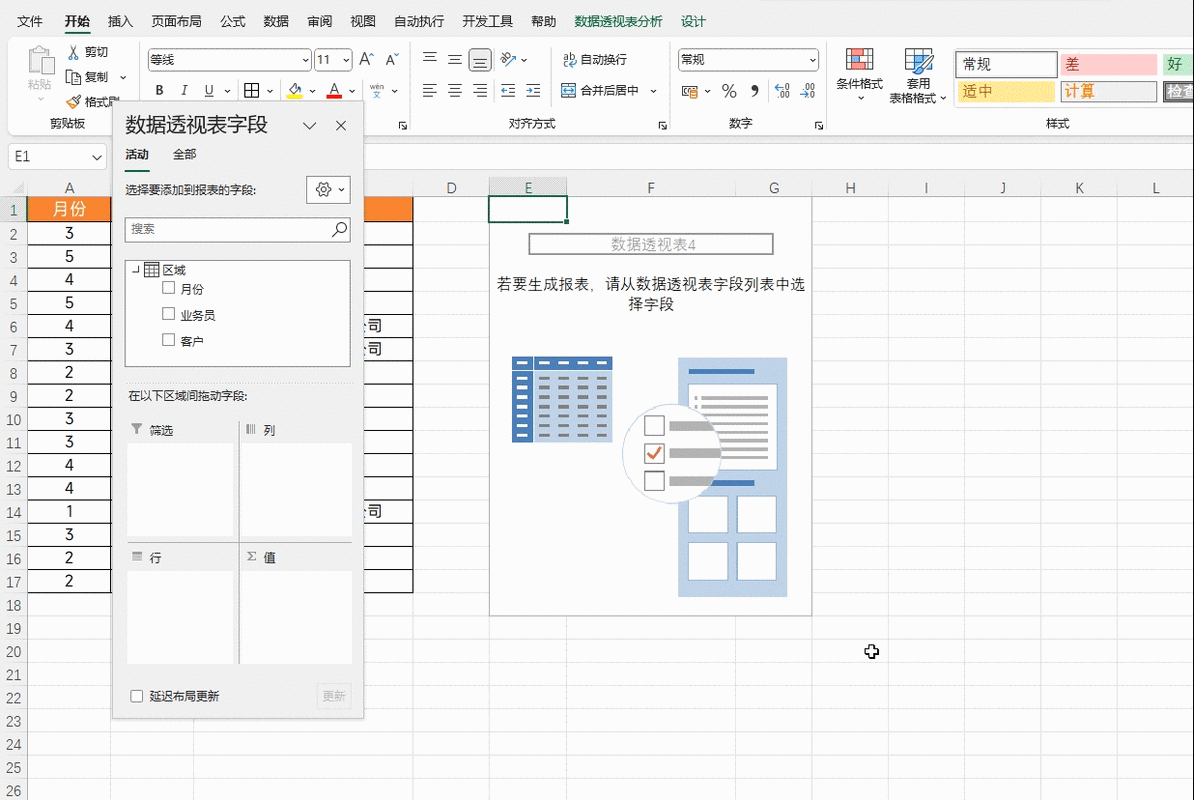Click the Wrap Text button 自动换行
Viewport: 1194px width, 800px height.
[x=595, y=59]
